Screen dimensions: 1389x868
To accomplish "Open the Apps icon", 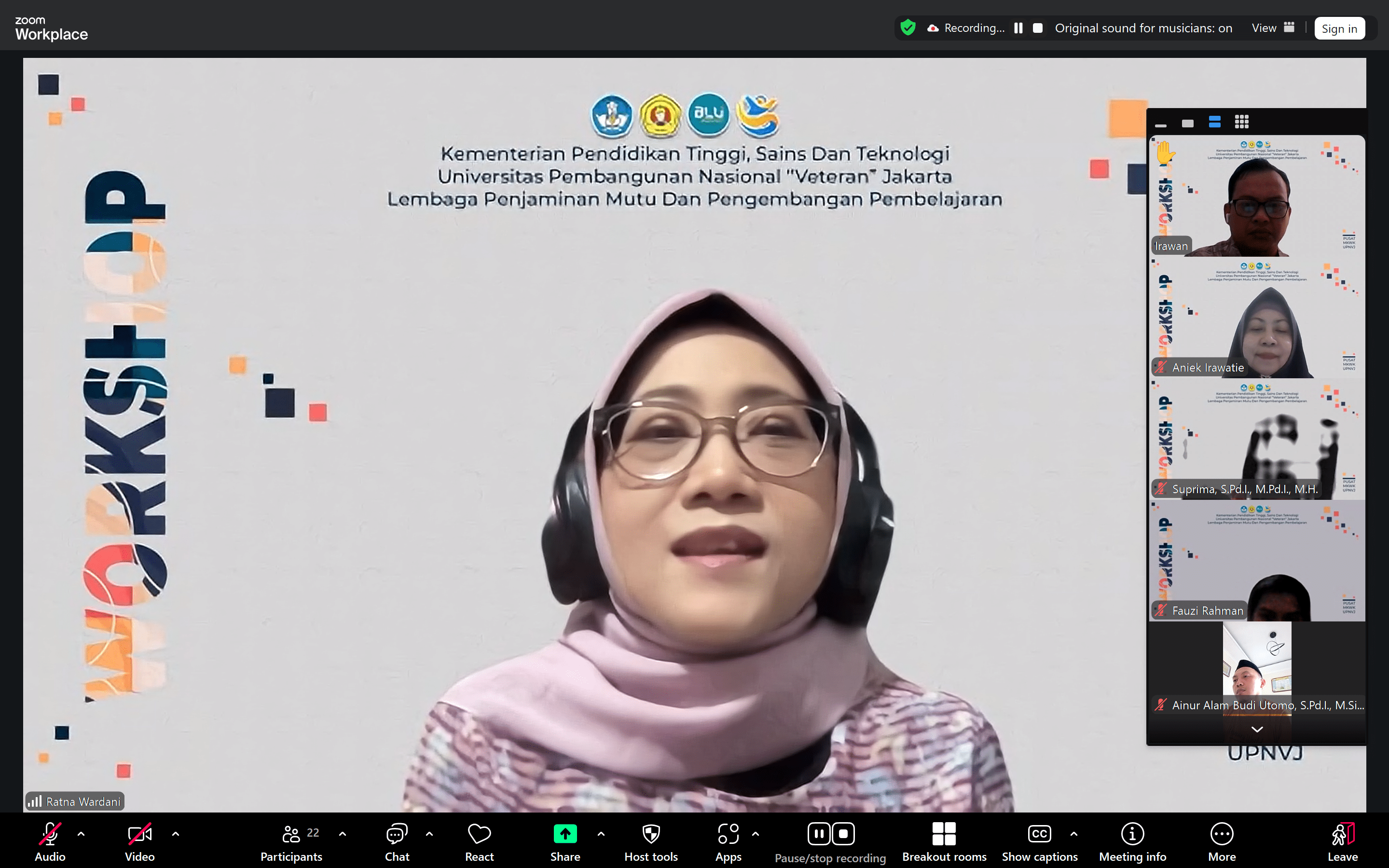I will pos(728,834).
